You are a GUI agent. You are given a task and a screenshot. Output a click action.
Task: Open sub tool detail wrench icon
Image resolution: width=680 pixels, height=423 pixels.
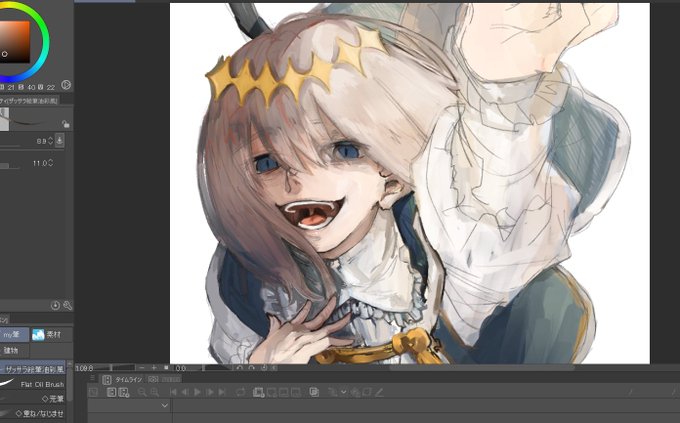tap(67, 305)
